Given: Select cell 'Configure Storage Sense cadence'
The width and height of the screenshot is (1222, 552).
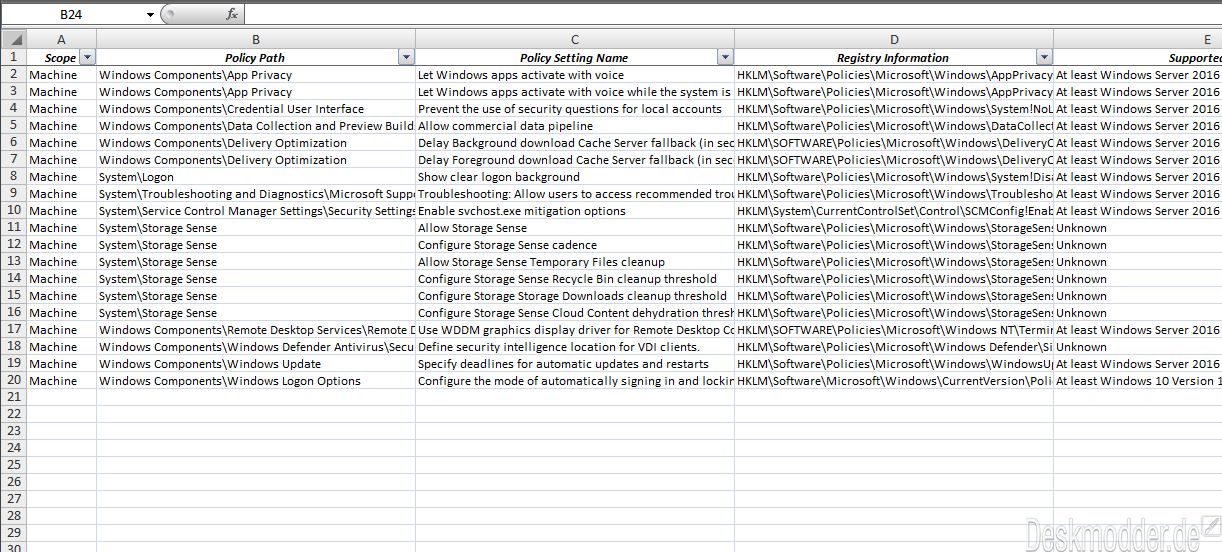Looking at the screenshot, I should (575, 245).
